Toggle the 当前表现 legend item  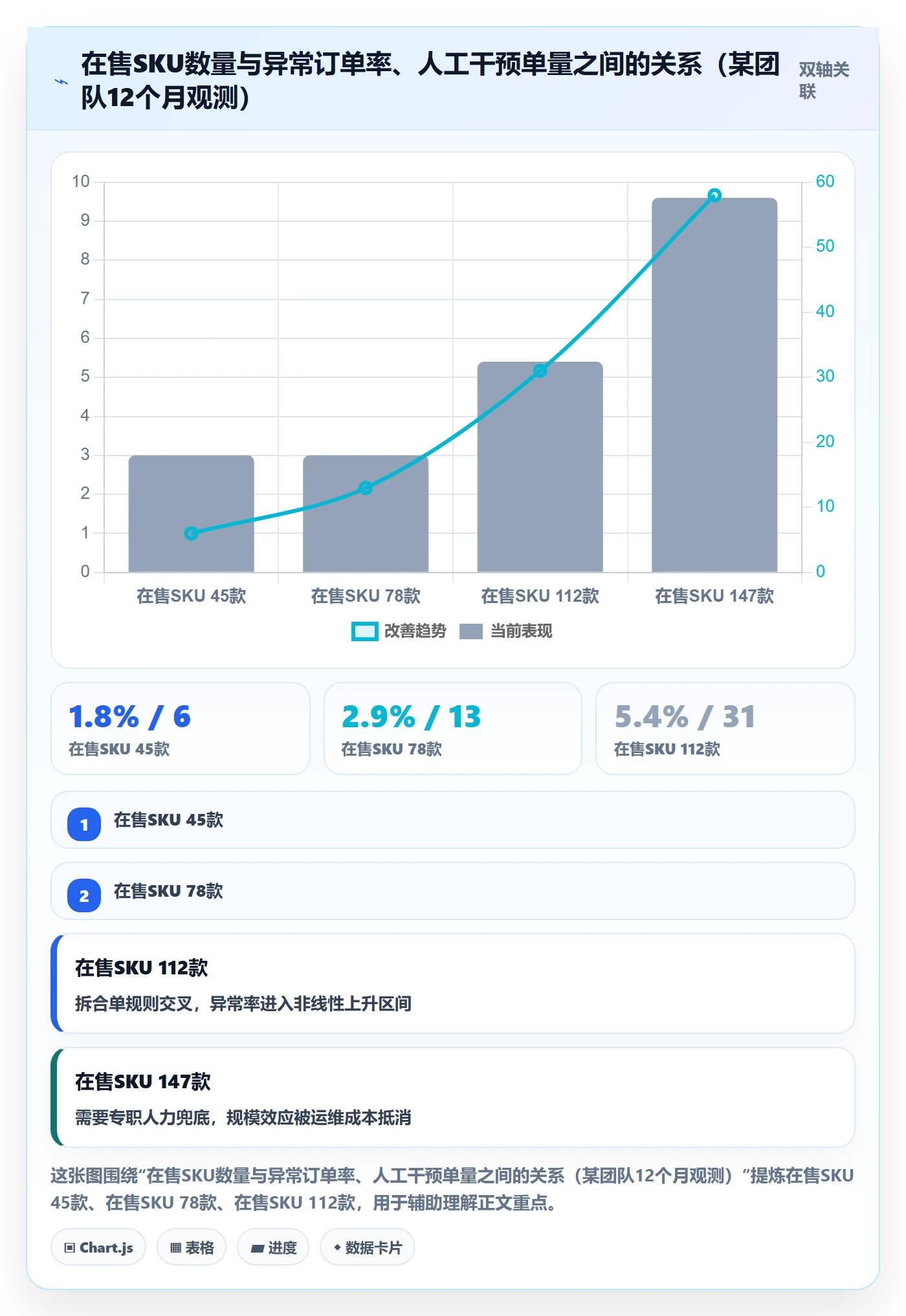click(x=505, y=631)
